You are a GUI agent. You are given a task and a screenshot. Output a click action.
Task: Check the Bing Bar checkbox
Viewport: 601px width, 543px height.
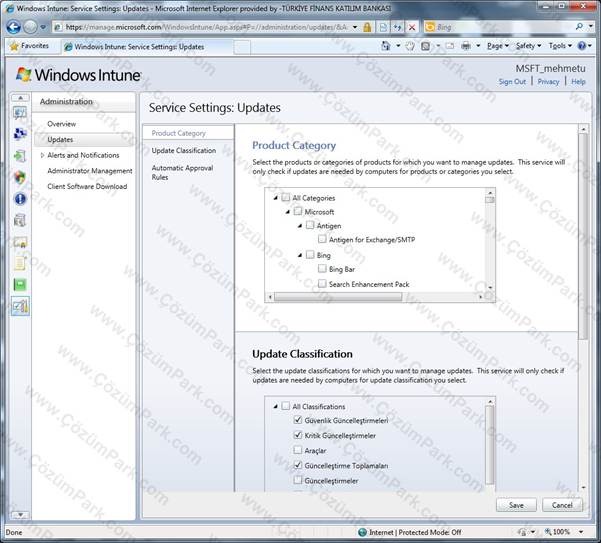tap(322, 269)
